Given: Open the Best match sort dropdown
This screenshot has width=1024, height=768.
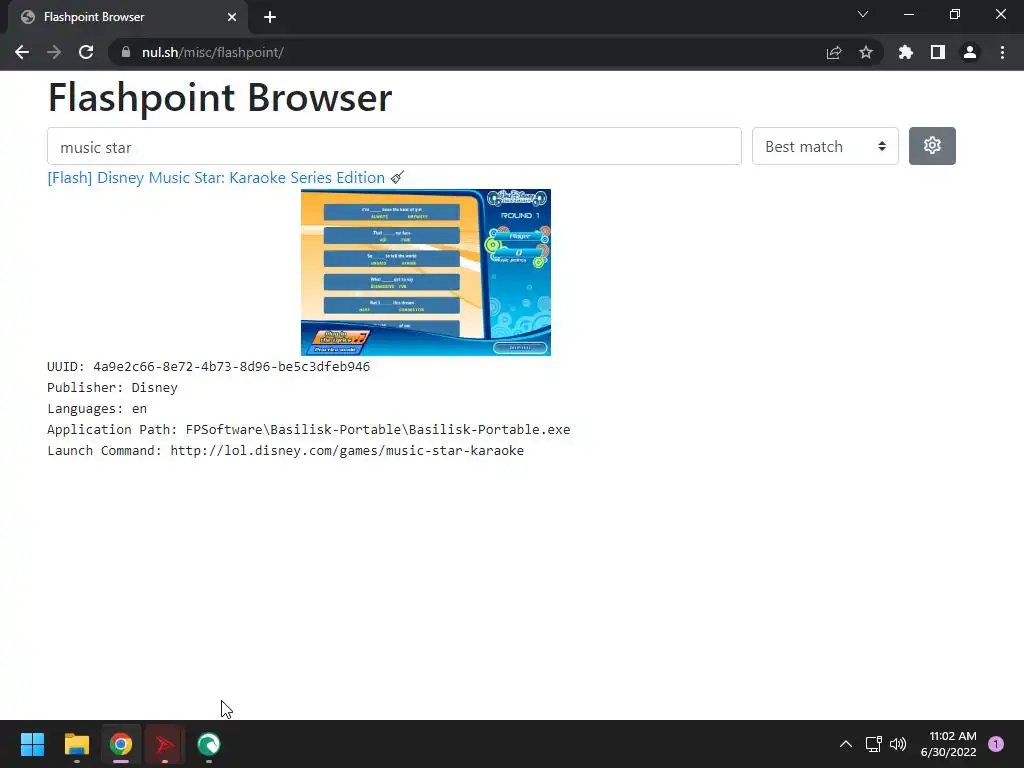Looking at the screenshot, I should click(825, 146).
